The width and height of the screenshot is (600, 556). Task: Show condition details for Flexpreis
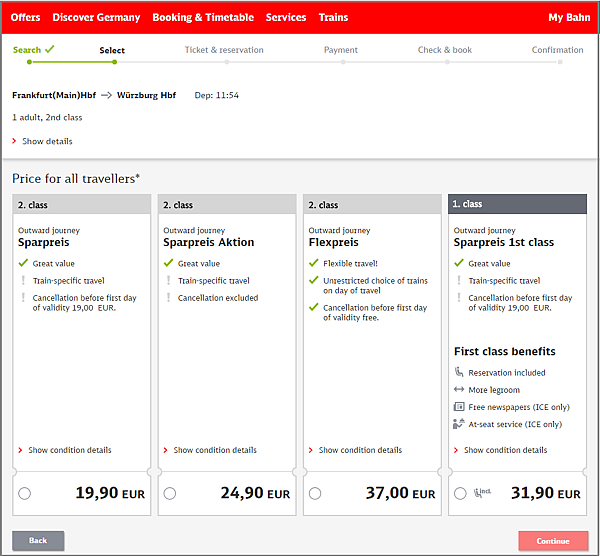(360, 450)
